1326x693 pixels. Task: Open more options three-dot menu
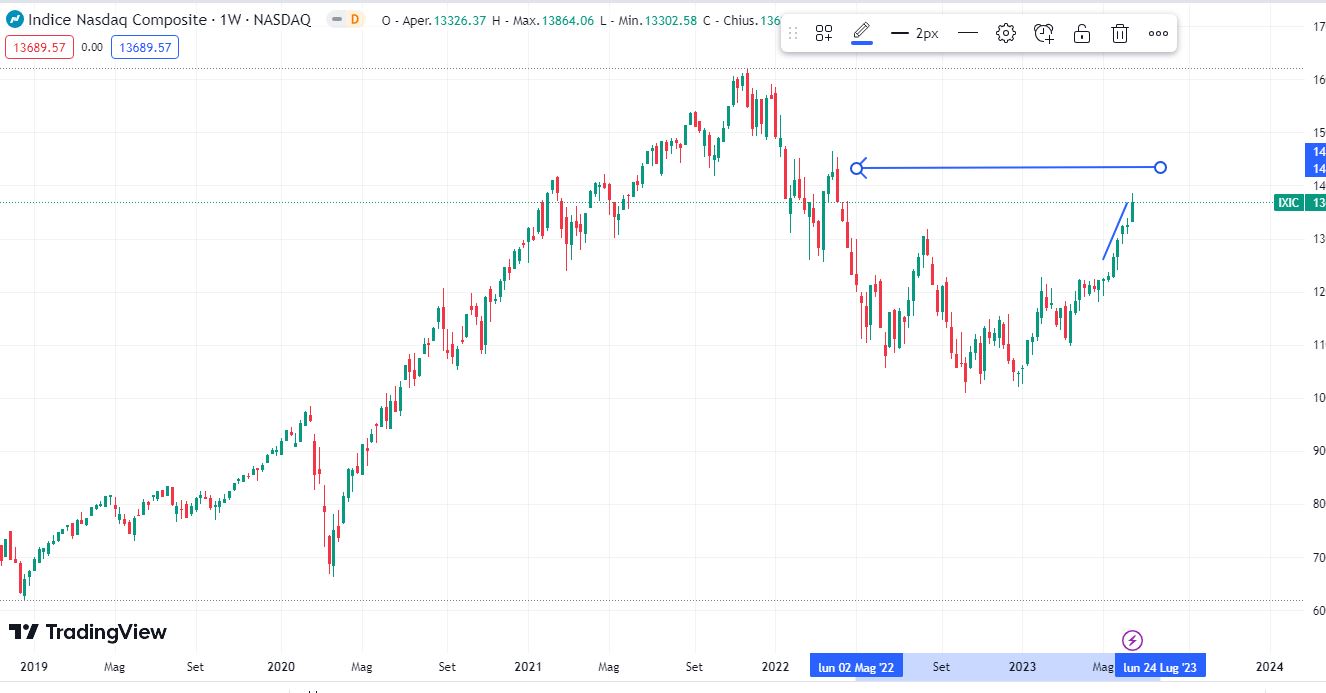(x=1158, y=34)
